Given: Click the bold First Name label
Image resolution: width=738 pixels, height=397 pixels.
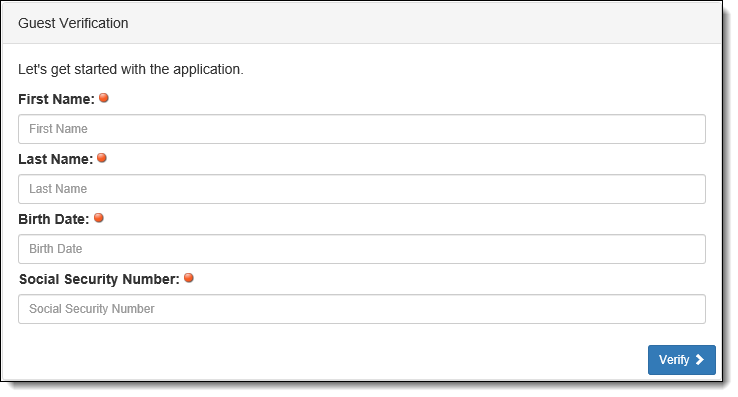Looking at the screenshot, I should click(x=56, y=99).
